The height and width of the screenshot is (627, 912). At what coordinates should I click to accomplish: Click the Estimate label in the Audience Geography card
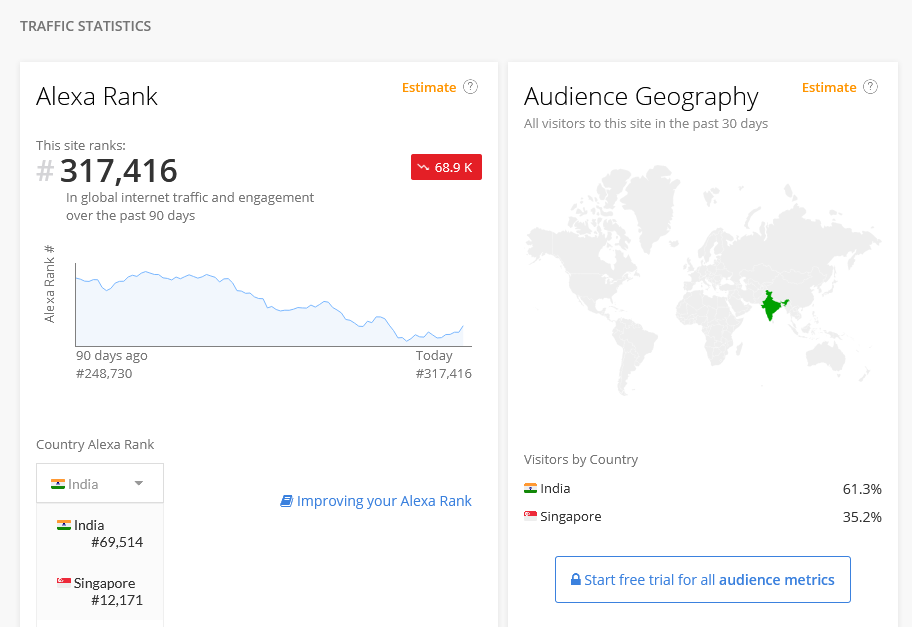pyautogui.click(x=829, y=88)
